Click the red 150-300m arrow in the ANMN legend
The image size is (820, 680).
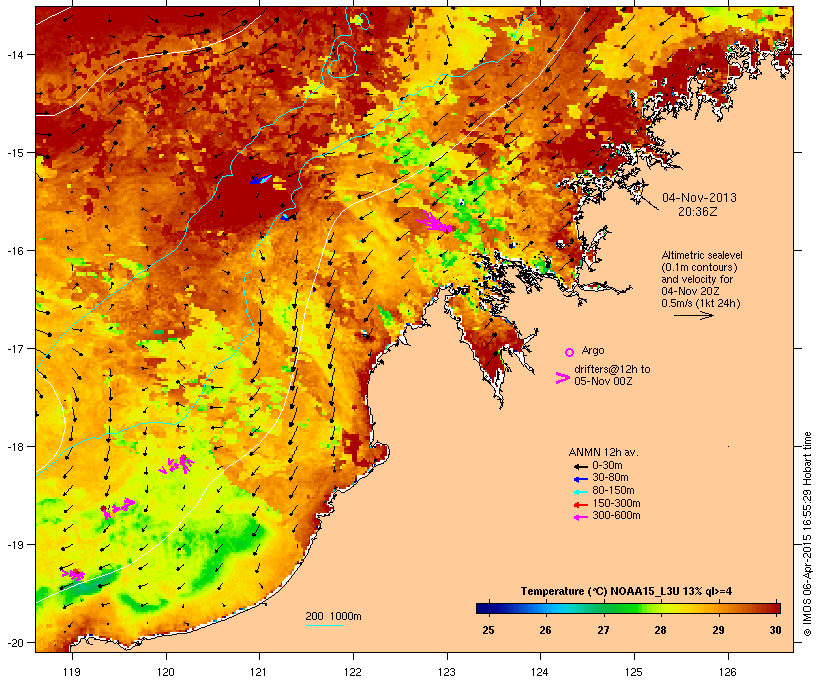pyautogui.click(x=580, y=505)
